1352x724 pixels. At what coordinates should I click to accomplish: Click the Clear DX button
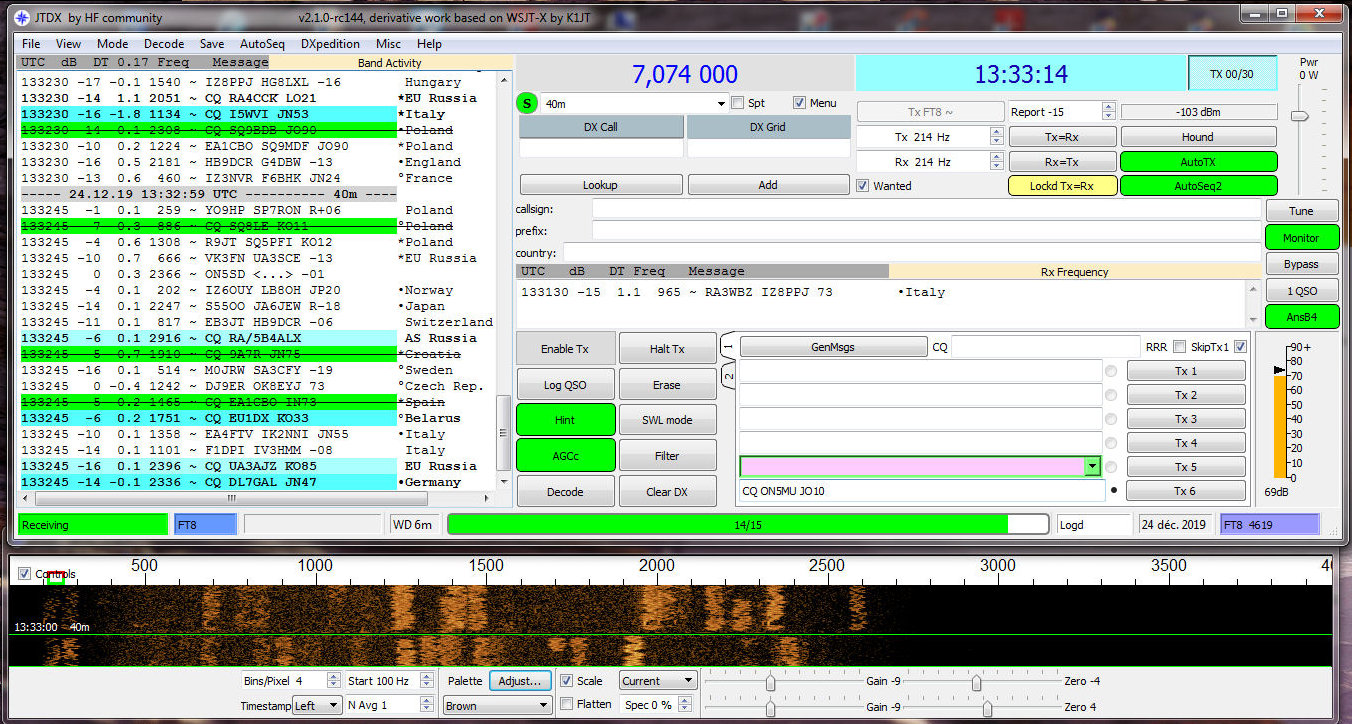point(667,492)
